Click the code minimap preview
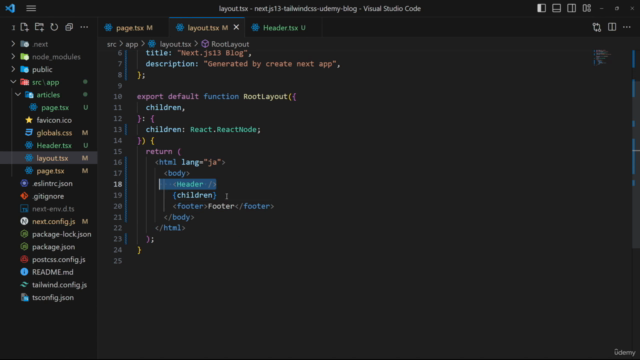 click(602, 57)
